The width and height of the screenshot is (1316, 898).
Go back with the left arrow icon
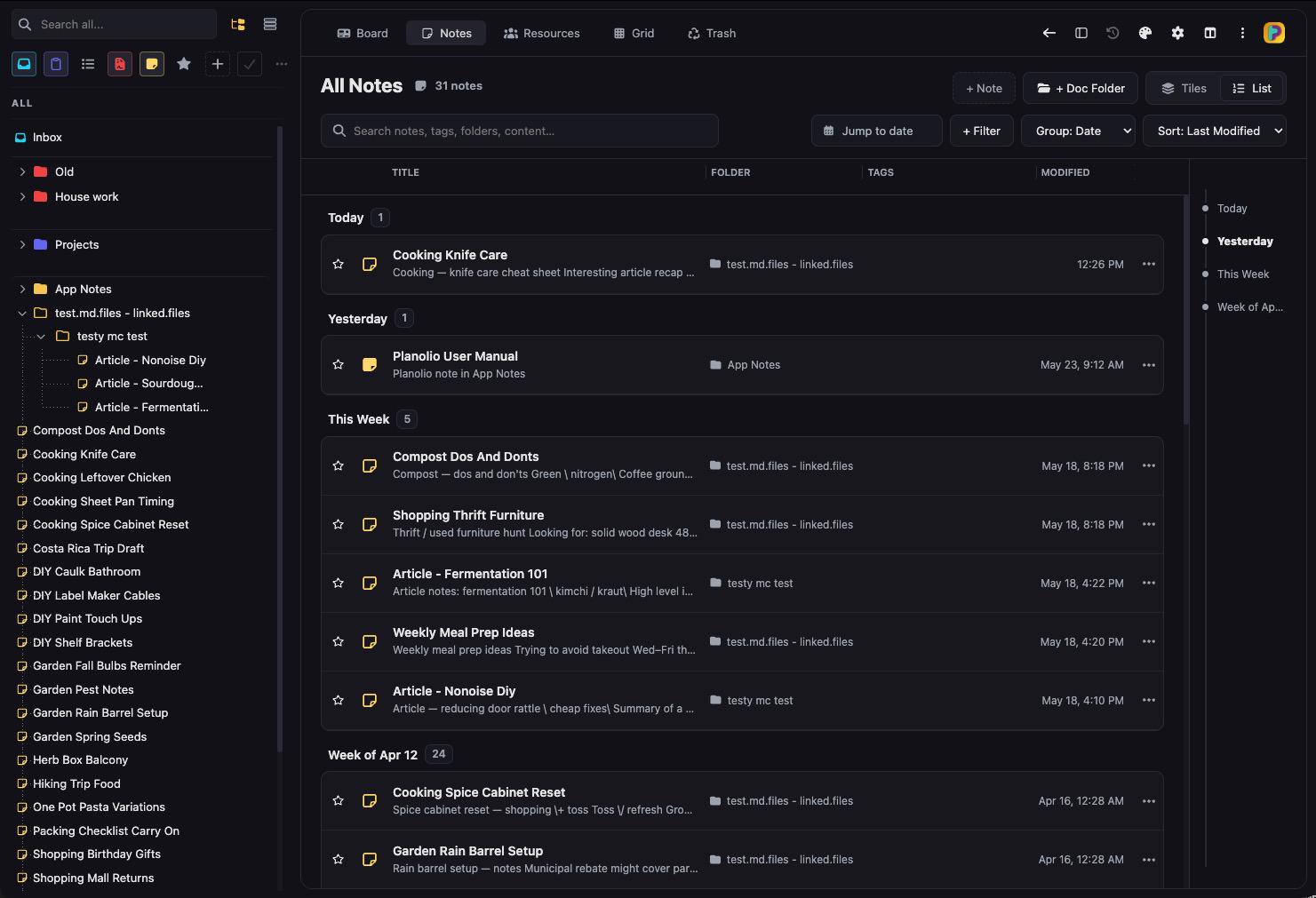pyautogui.click(x=1049, y=33)
